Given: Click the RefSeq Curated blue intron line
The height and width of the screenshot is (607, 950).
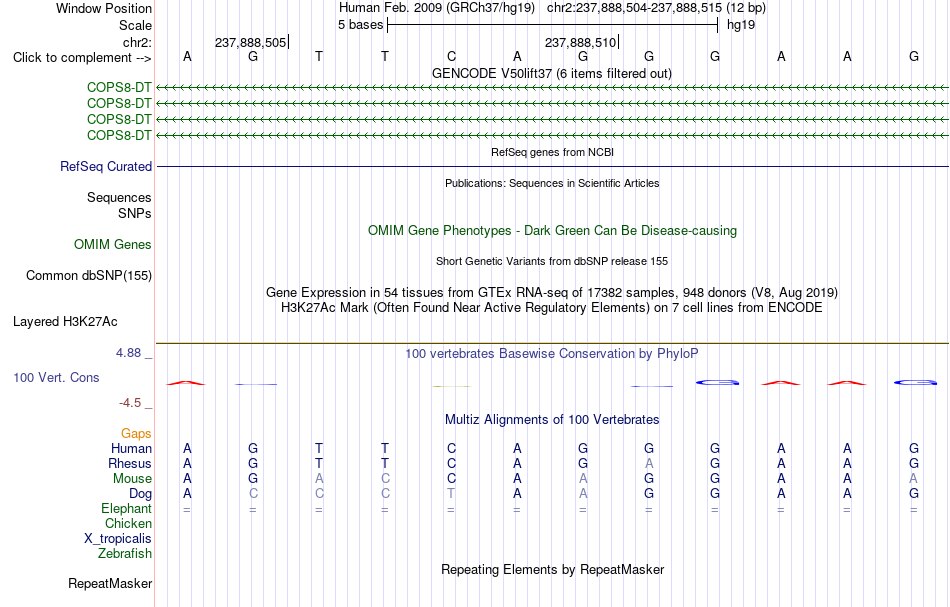Looking at the screenshot, I should 553,167.
